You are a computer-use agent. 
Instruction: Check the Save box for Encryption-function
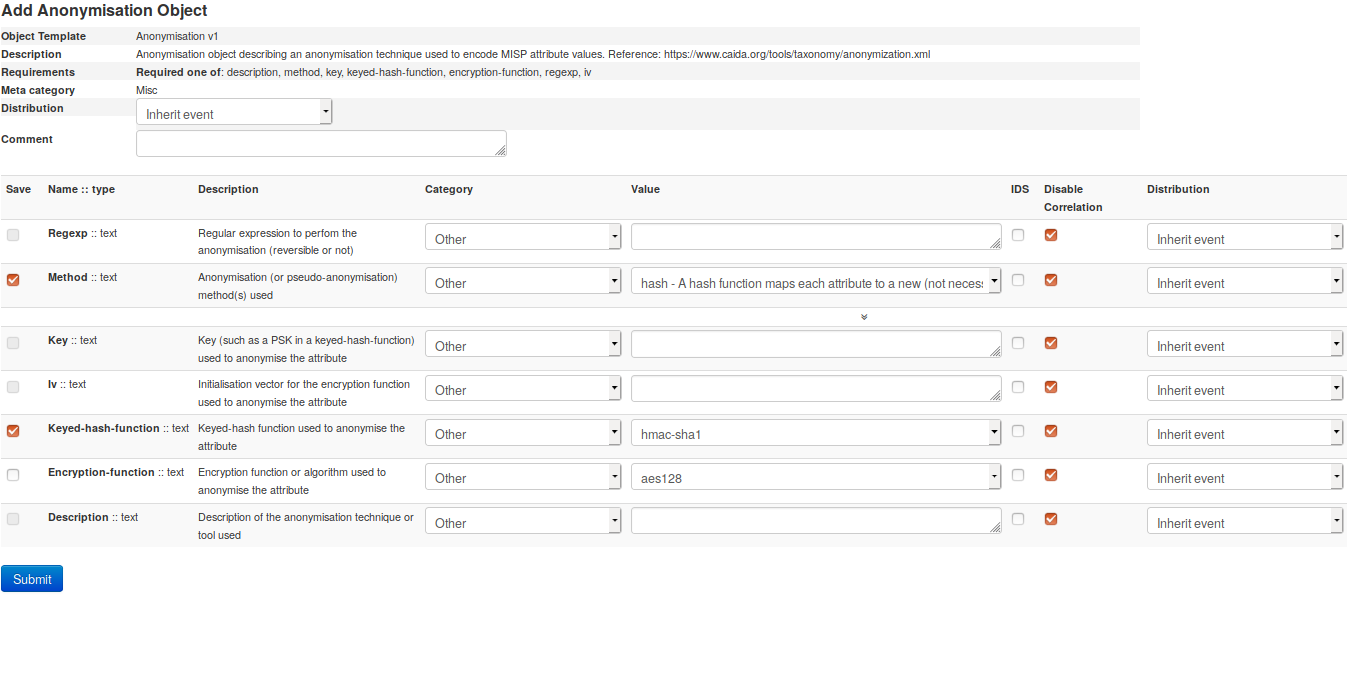[13, 475]
